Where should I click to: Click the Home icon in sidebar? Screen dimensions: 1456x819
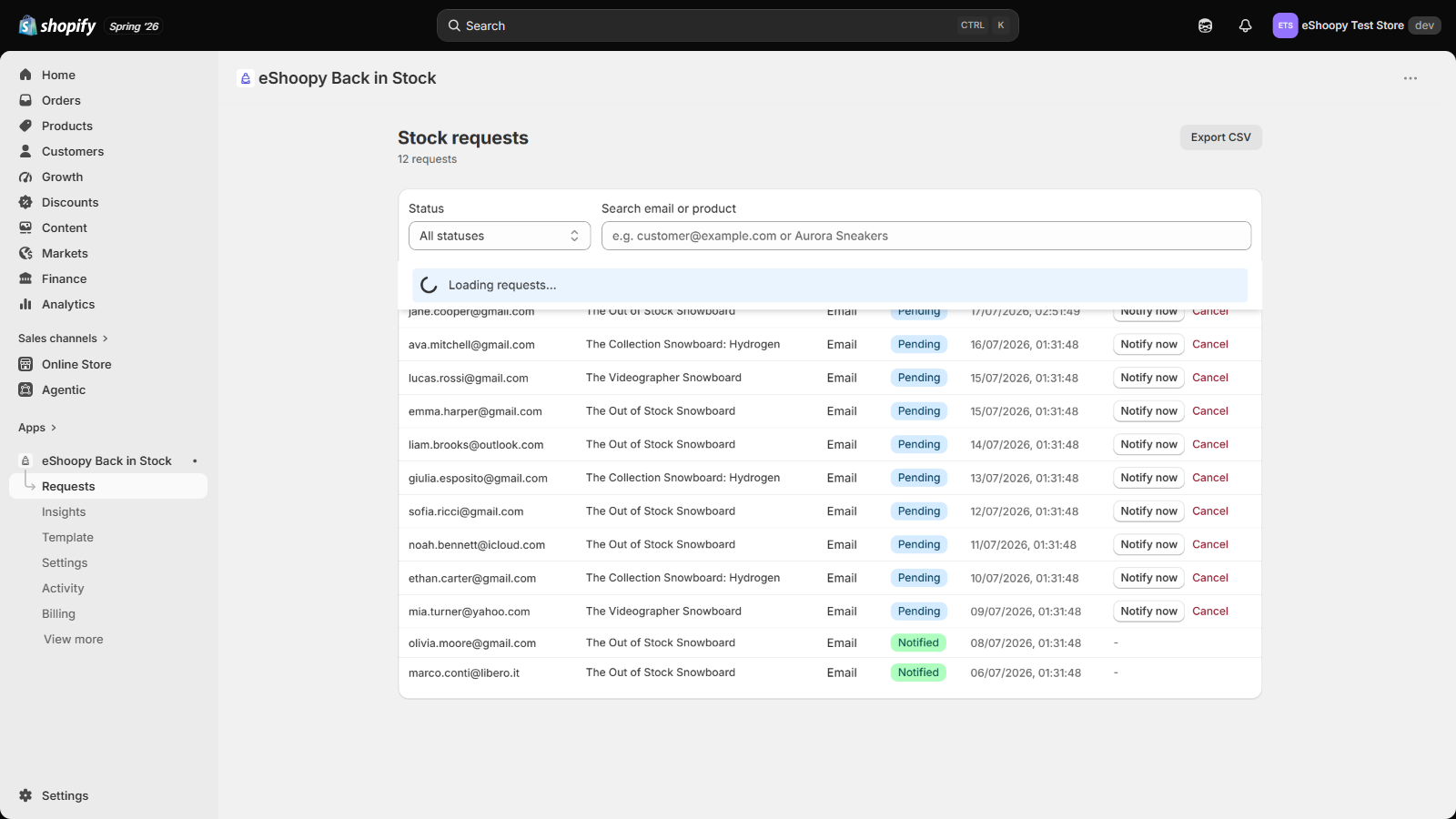click(x=25, y=75)
